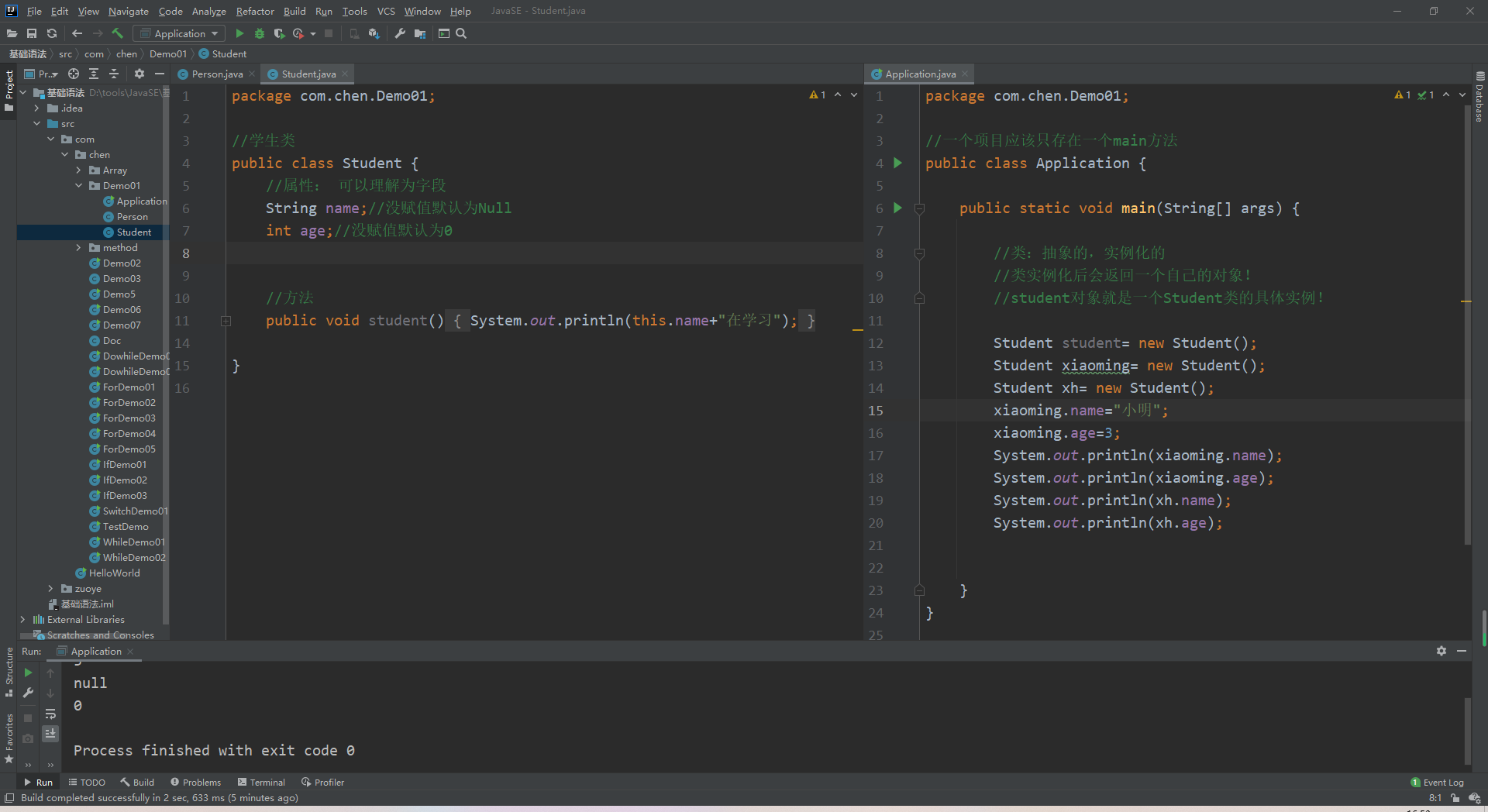Open Project Structure from the toolbar
The width and height of the screenshot is (1488, 812).
pos(420,33)
